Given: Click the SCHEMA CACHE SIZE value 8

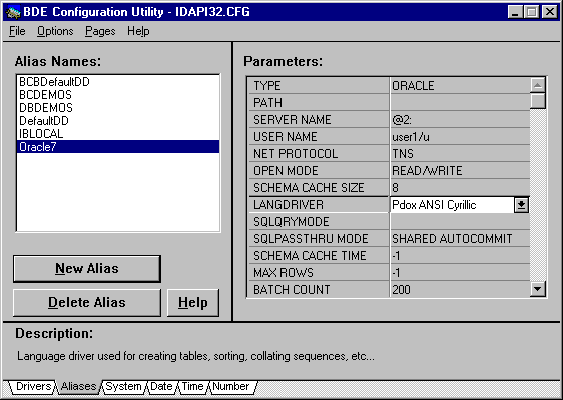Looking at the screenshot, I should click(460, 187).
